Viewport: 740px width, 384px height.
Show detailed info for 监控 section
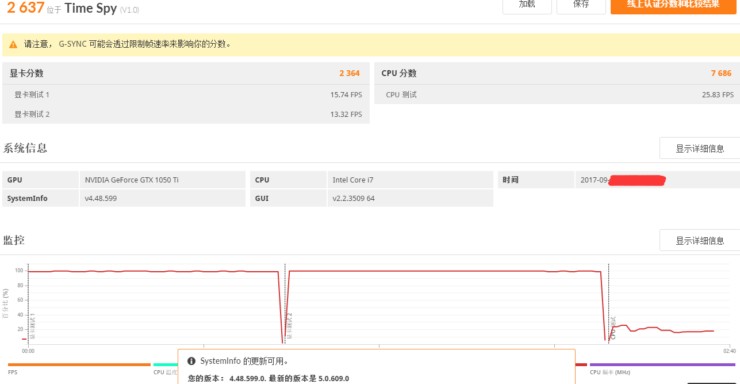pos(699,241)
